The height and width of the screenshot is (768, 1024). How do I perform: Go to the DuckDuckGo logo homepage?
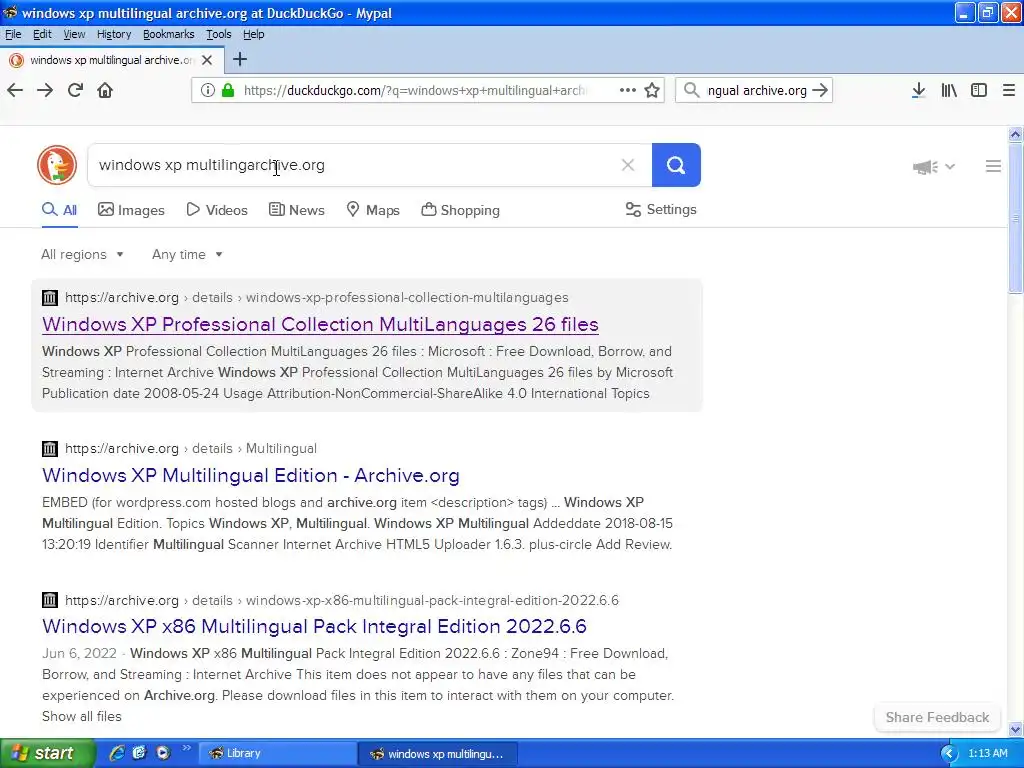[57, 165]
